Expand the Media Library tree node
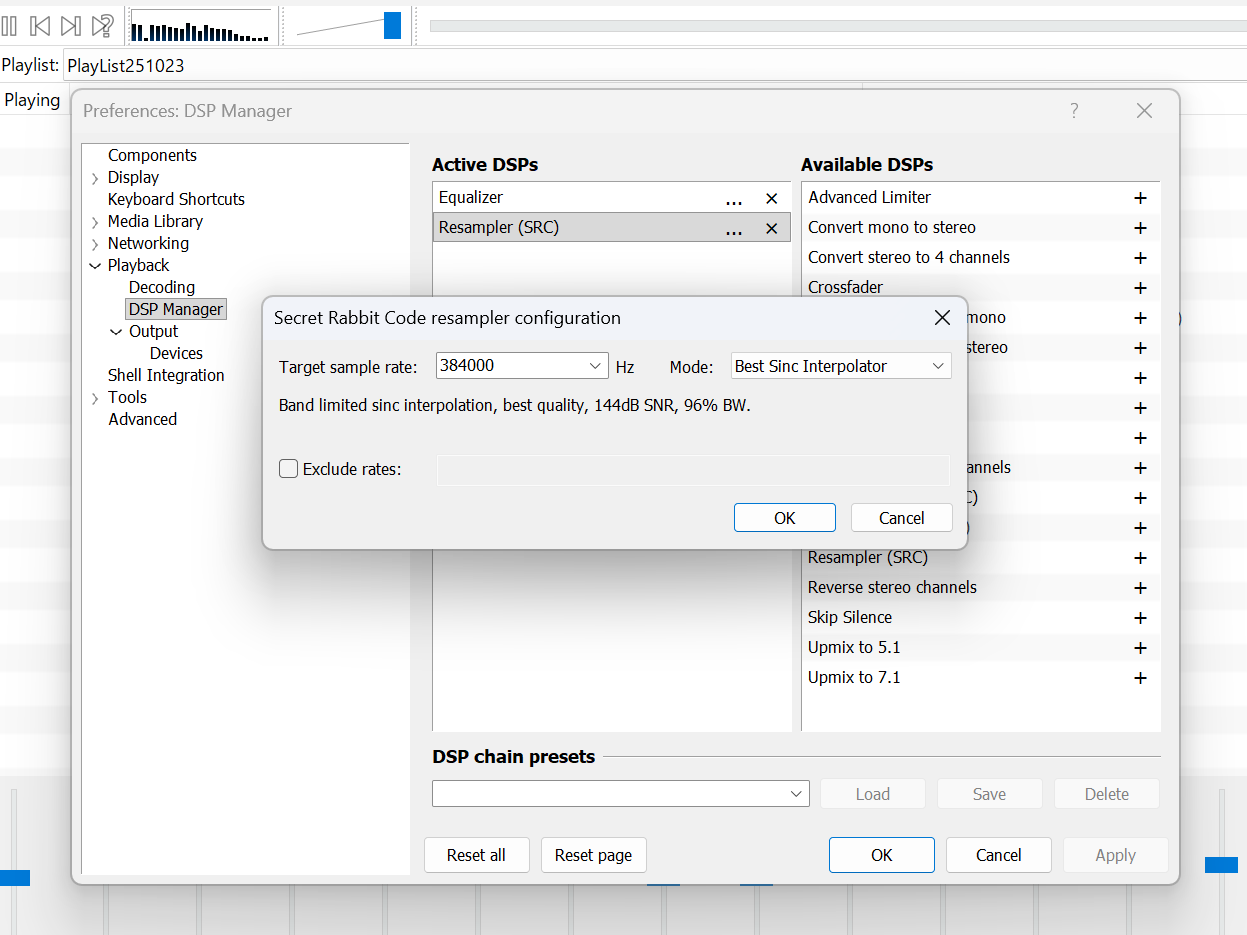 [x=95, y=222]
